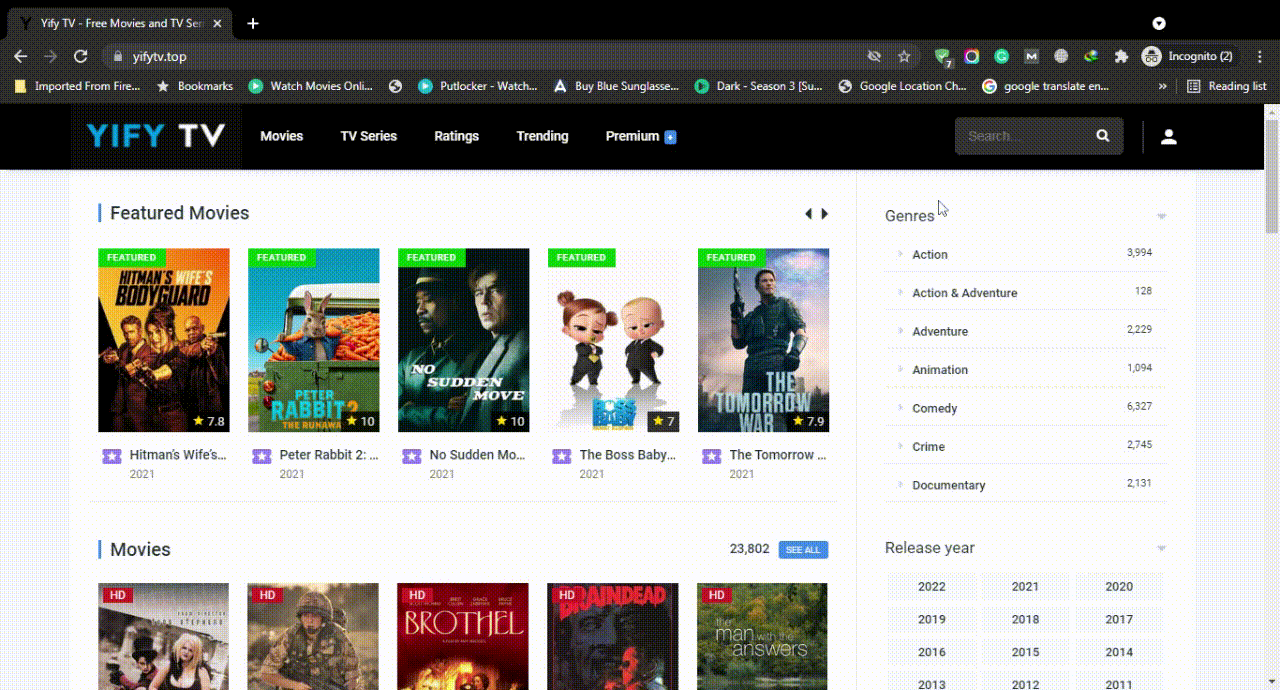1280x690 pixels.
Task: Select the Adventure genre
Action: click(x=940, y=331)
